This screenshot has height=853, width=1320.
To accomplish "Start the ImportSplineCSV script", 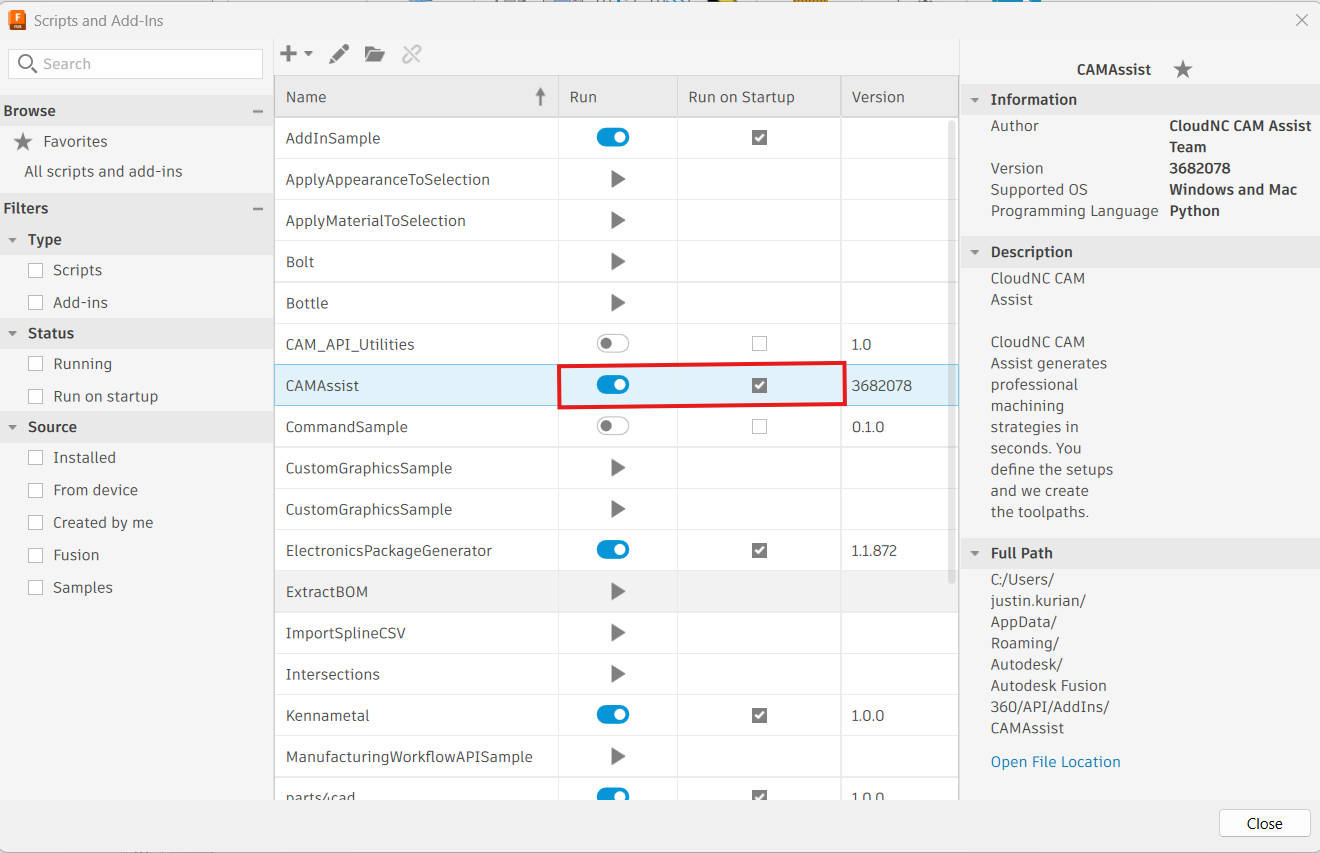I will coord(618,632).
